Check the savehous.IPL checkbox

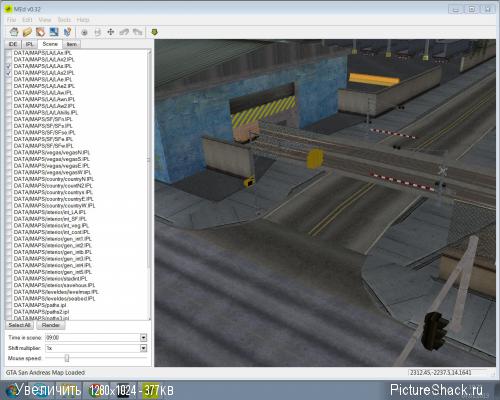pos(9,285)
